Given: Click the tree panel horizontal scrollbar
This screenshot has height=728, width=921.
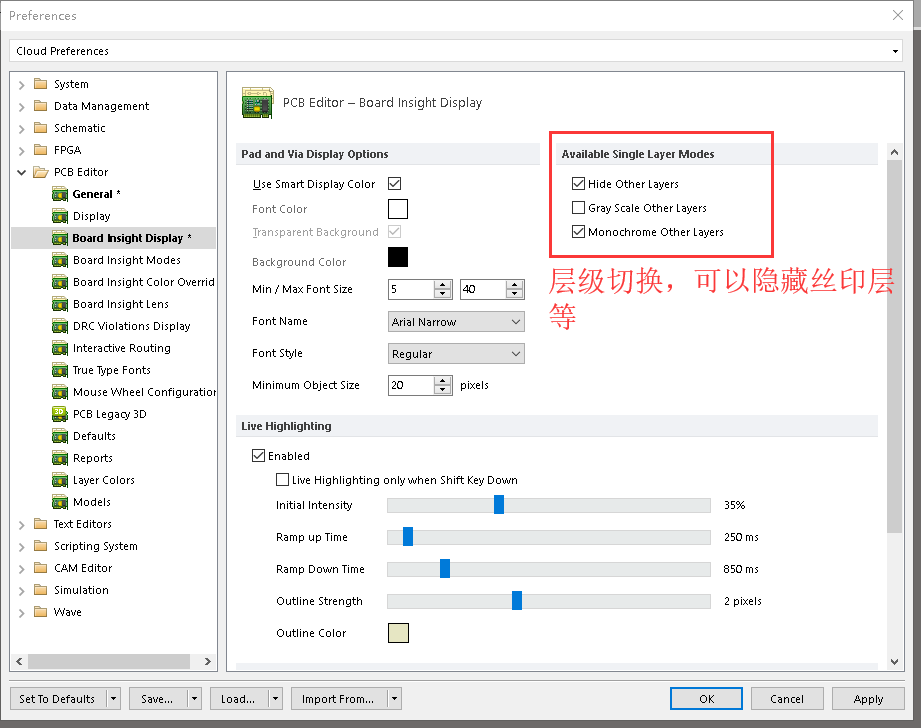Looking at the screenshot, I should pos(109,661).
